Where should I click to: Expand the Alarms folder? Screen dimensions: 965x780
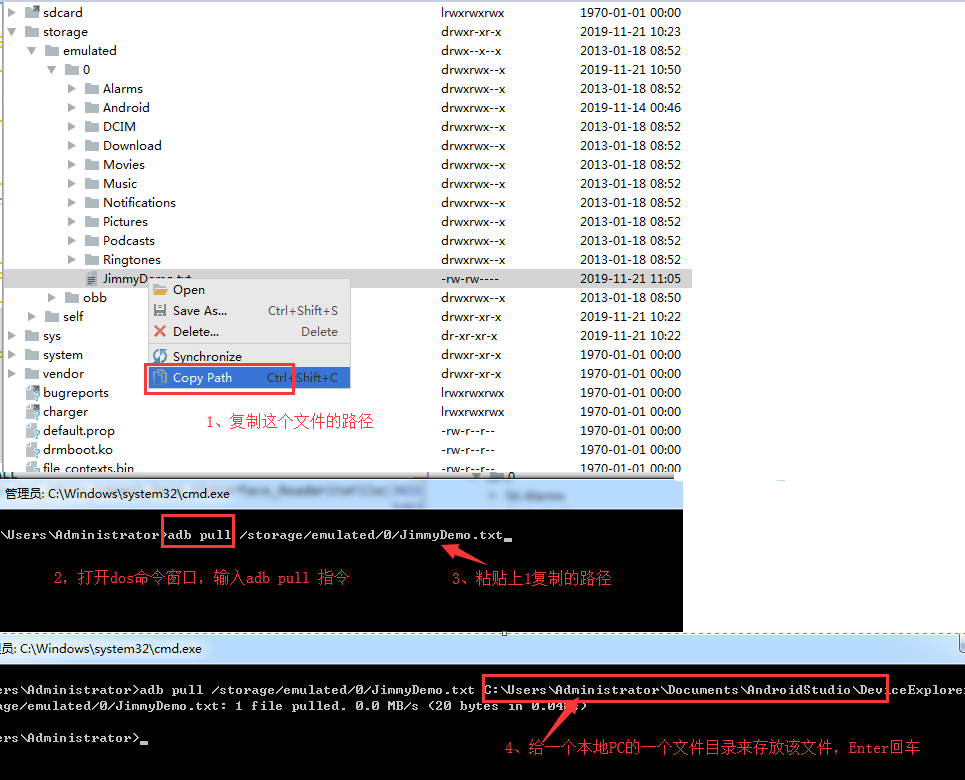(x=71, y=88)
